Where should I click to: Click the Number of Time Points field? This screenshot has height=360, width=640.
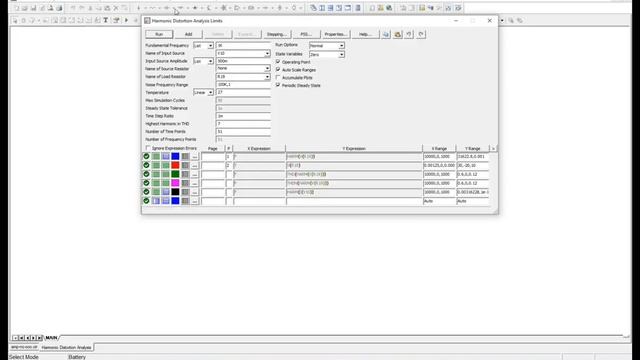(x=243, y=131)
